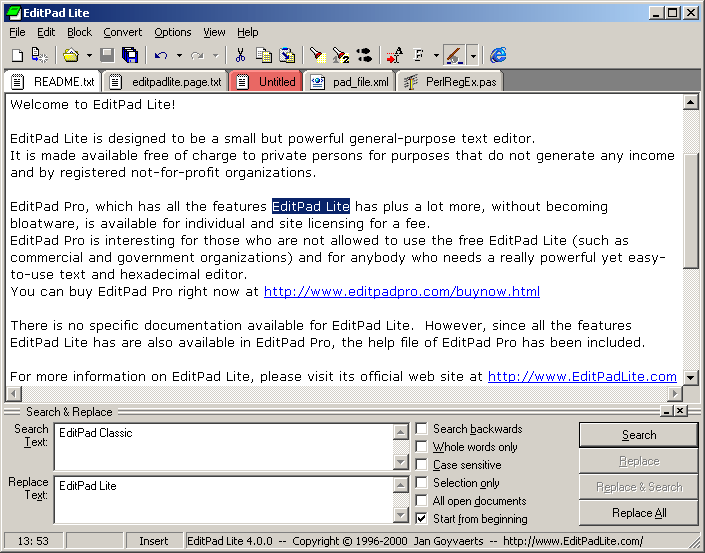Click the flashlight Find Next icon
This screenshot has width=705, height=553.
pyautogui.click(x=340, y=55)
